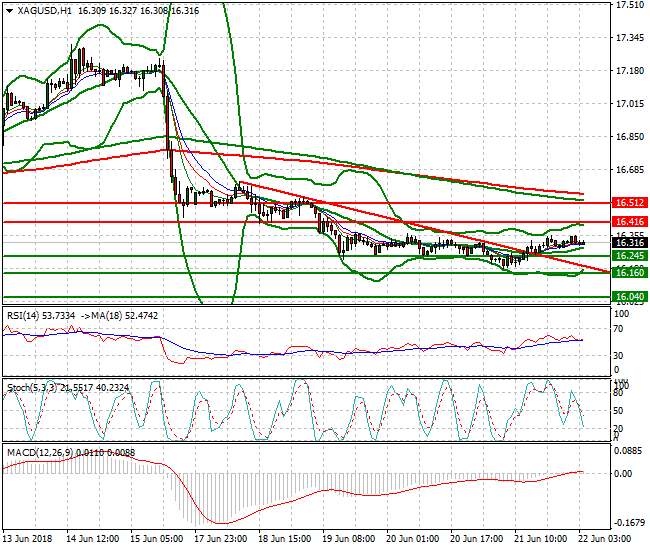Click the 17.180 price scale value
The height and width of the screenshot is (550, 650).
tap(630, 71)
